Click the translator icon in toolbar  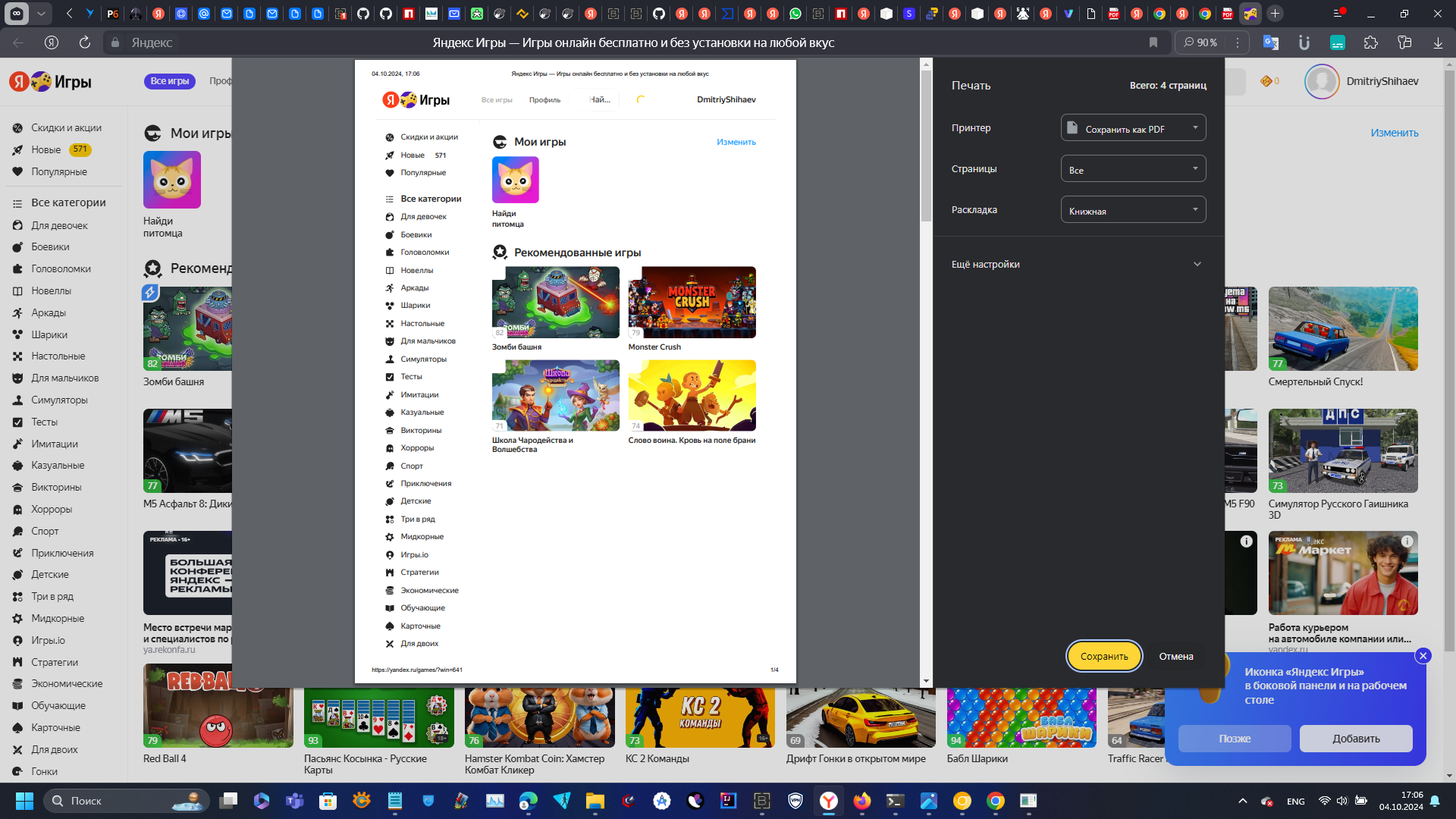1270,42
